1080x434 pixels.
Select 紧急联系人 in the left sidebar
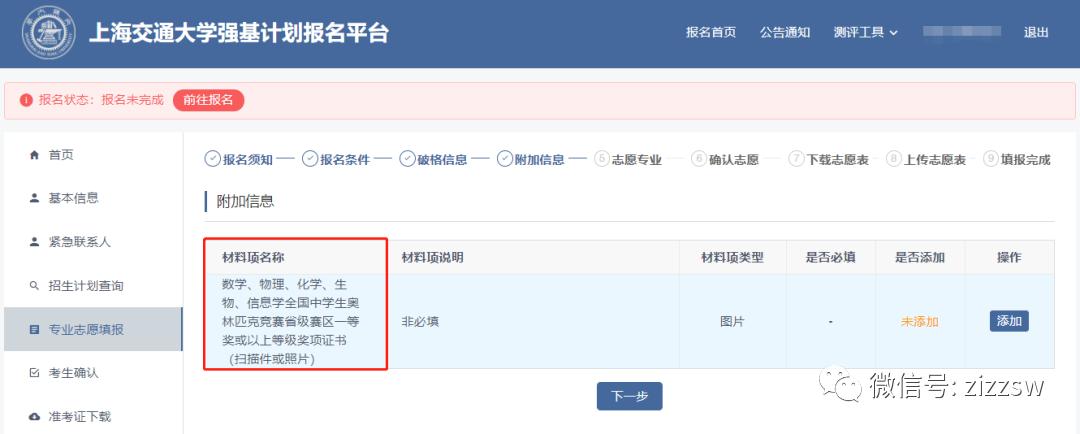point(94,242)
